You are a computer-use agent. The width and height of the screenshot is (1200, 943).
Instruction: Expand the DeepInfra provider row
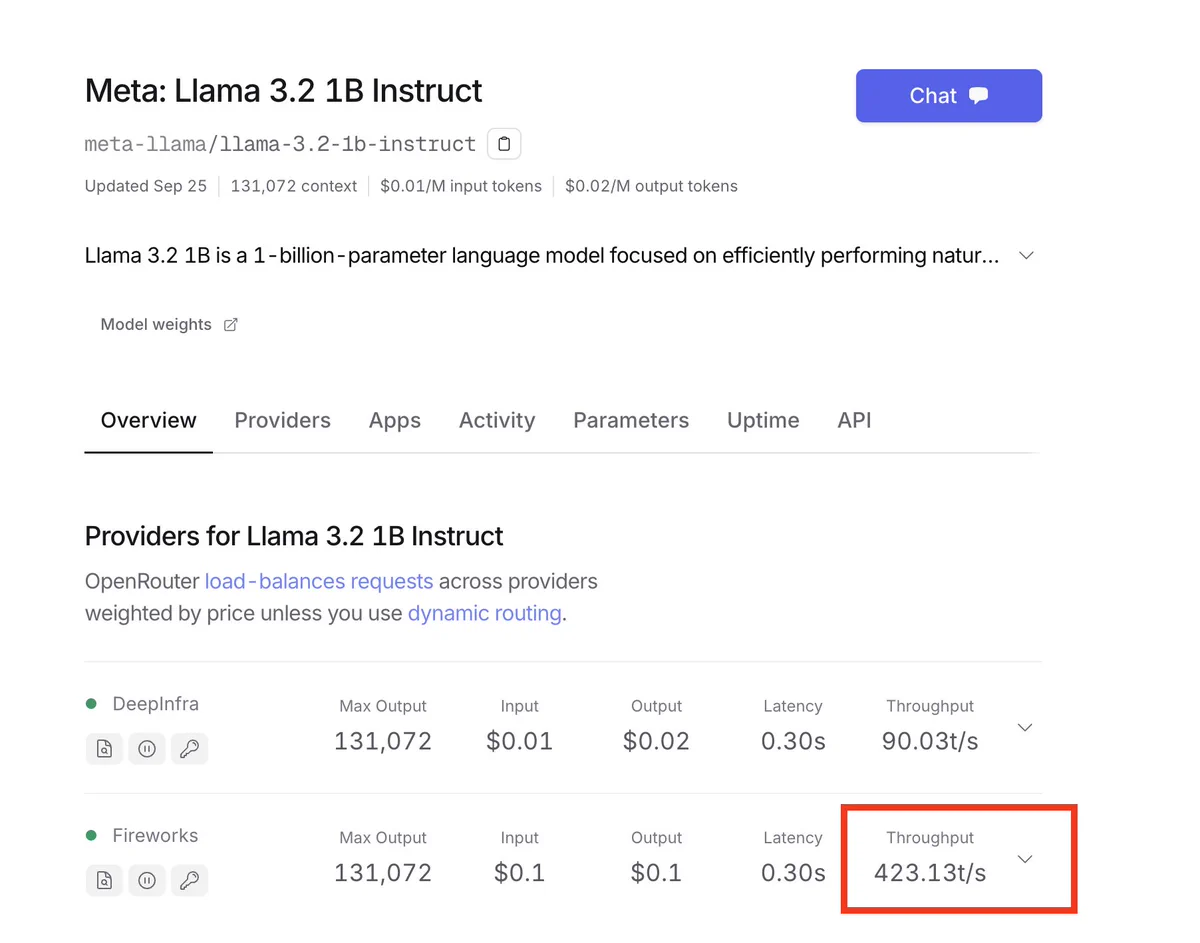1024,727
